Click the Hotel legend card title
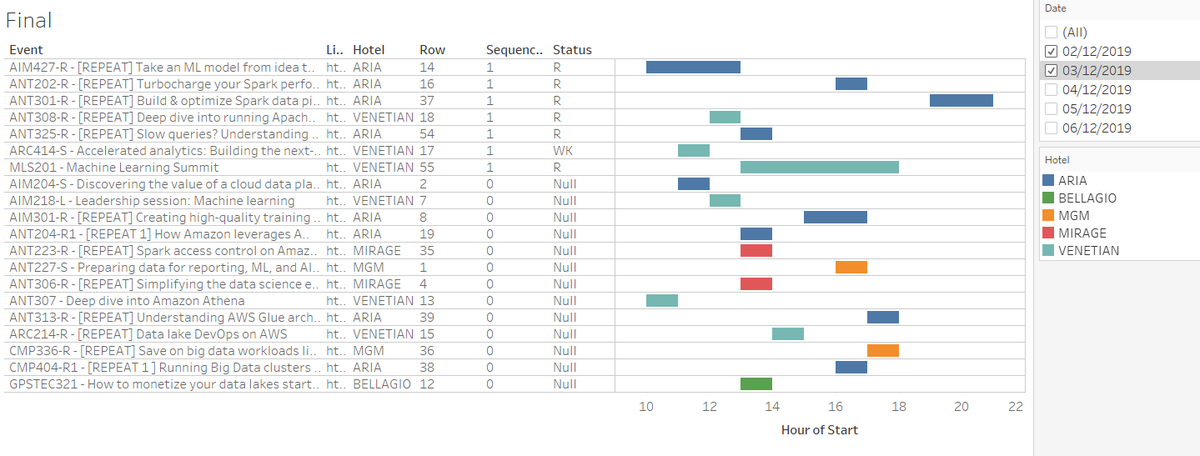1200x456 pixels. pos(1057,159)
